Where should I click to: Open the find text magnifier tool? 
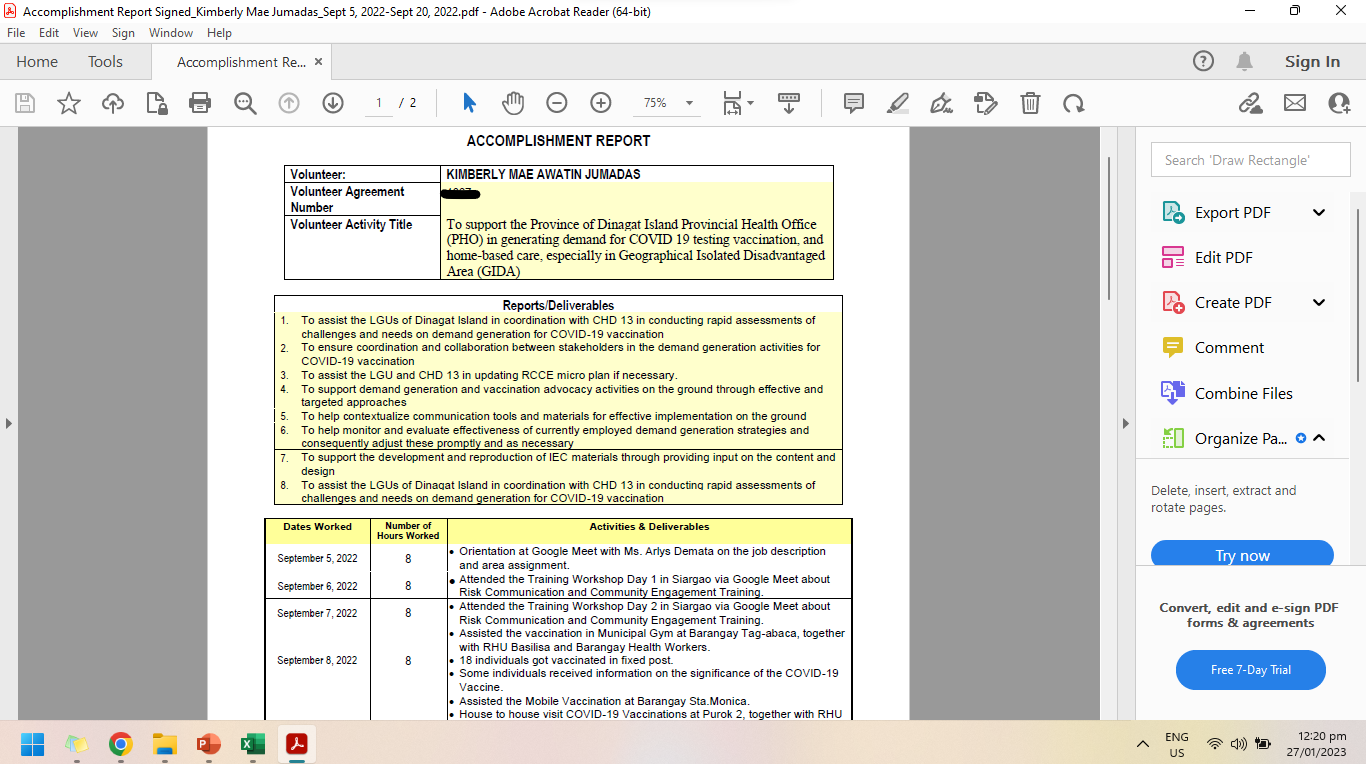click(245, 103)
